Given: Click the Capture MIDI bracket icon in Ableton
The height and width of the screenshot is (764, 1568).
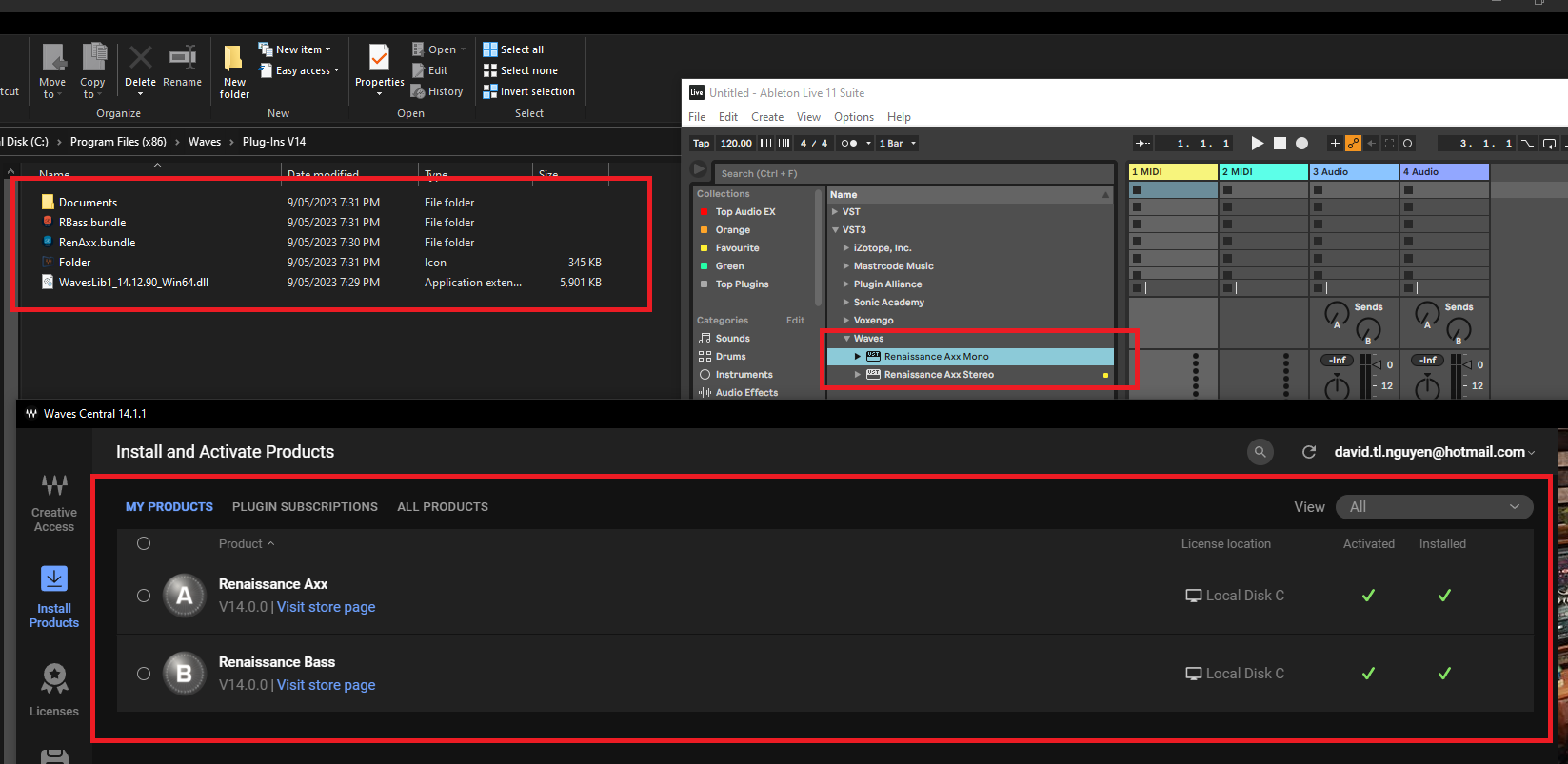Looking at the screenshot, I should pos(1390,144).
